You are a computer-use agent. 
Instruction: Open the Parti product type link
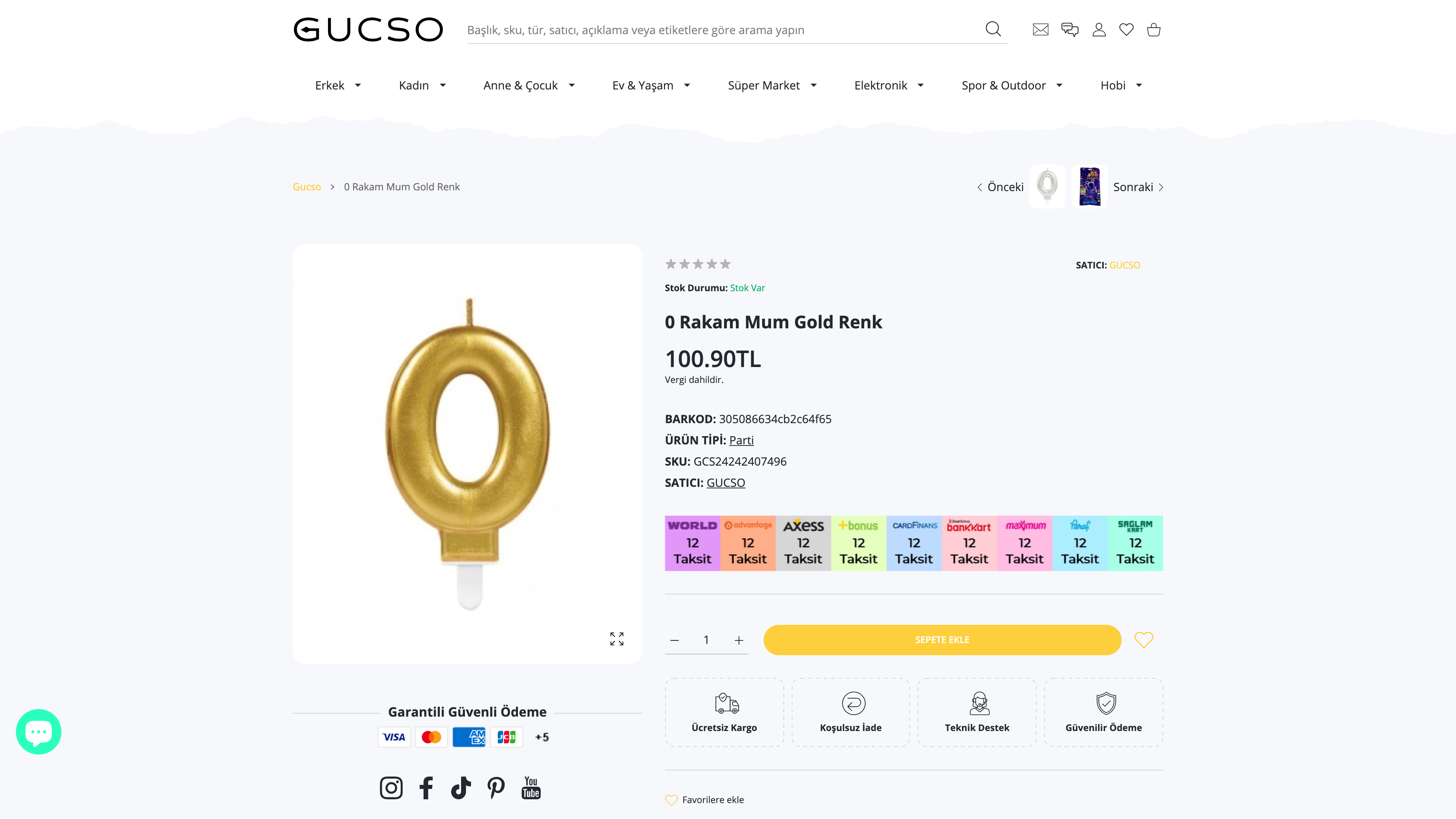741,440
